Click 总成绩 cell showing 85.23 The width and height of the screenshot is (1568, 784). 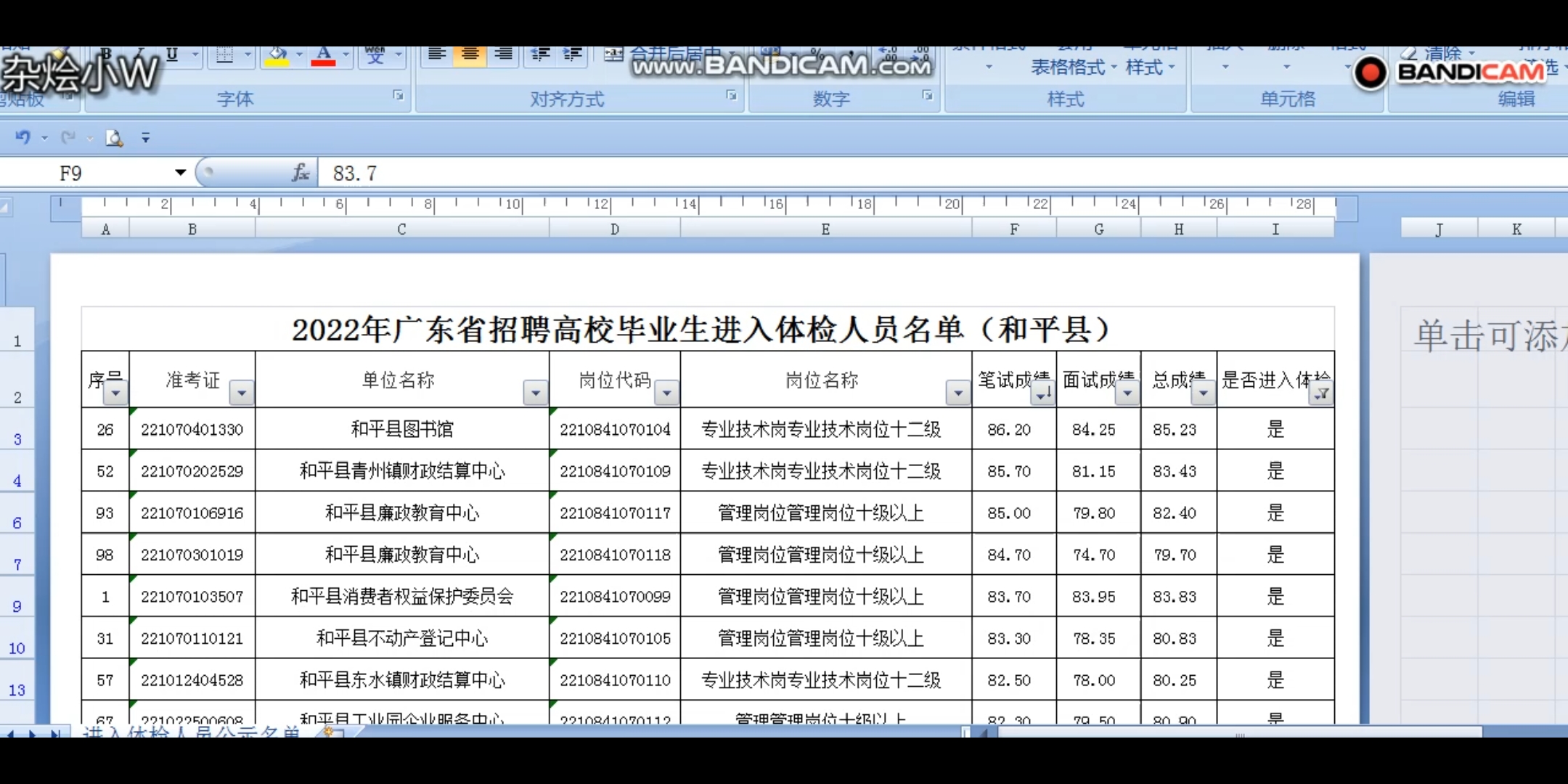pyautogui.click(x=1179, y=429)
